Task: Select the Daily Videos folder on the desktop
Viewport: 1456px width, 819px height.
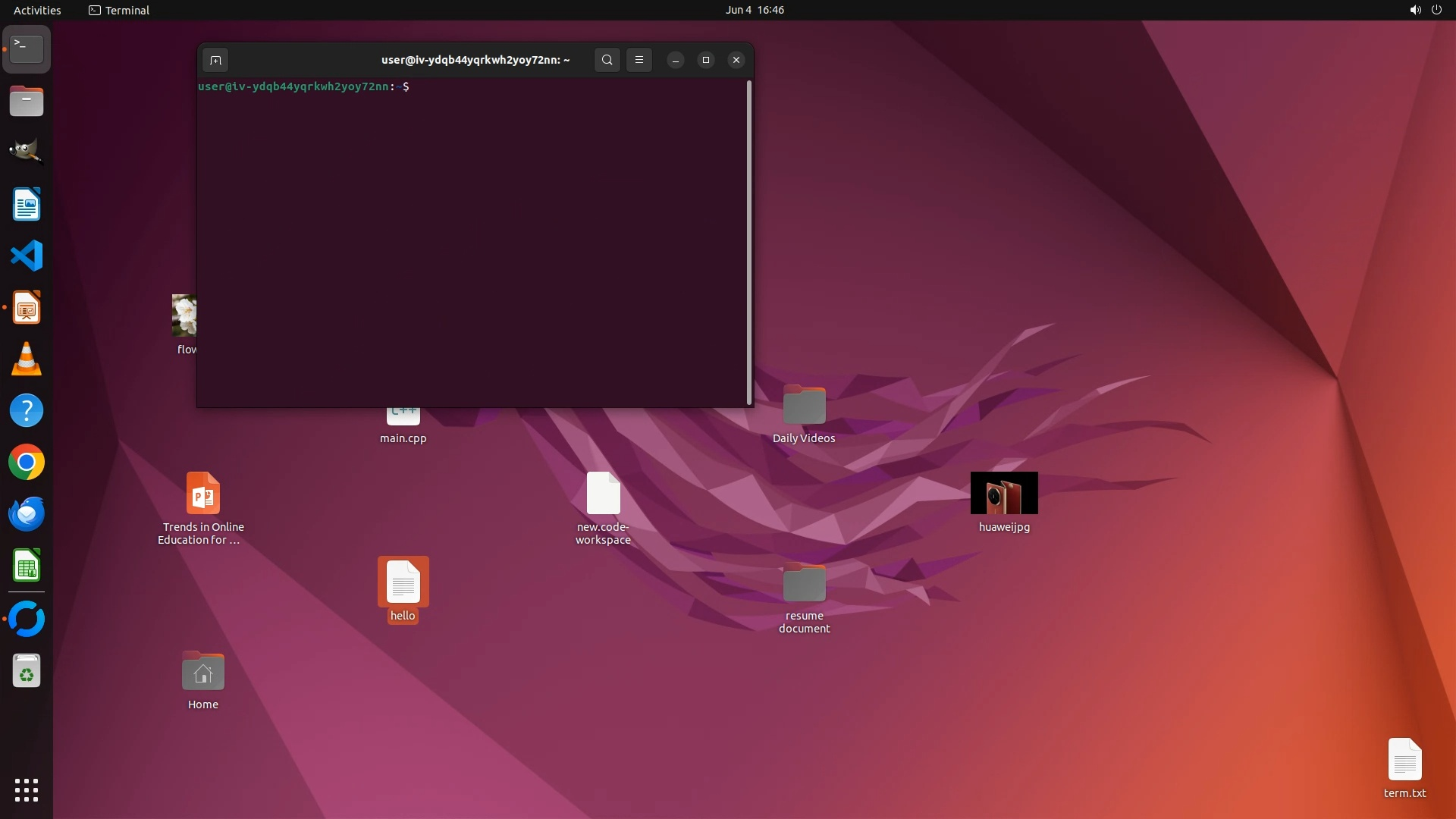Action: pos(804,405)
